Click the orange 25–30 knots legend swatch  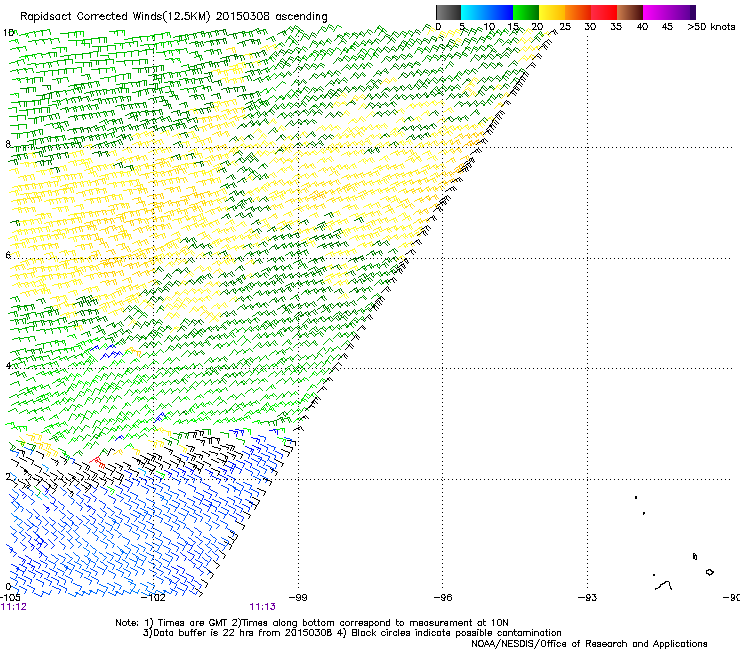578,12
